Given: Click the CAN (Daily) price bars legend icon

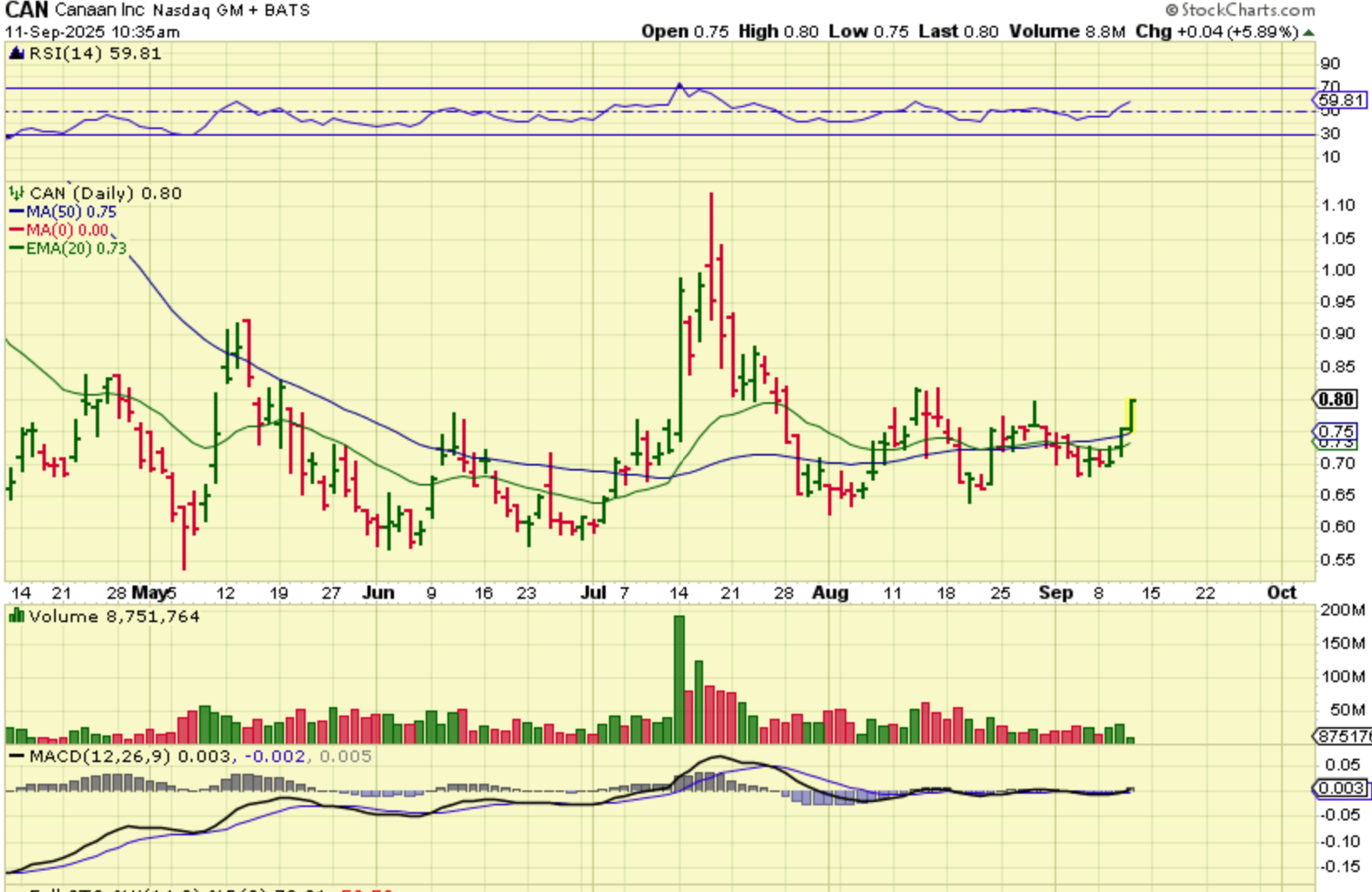Looking at the screenshot, I should [16, 193].
